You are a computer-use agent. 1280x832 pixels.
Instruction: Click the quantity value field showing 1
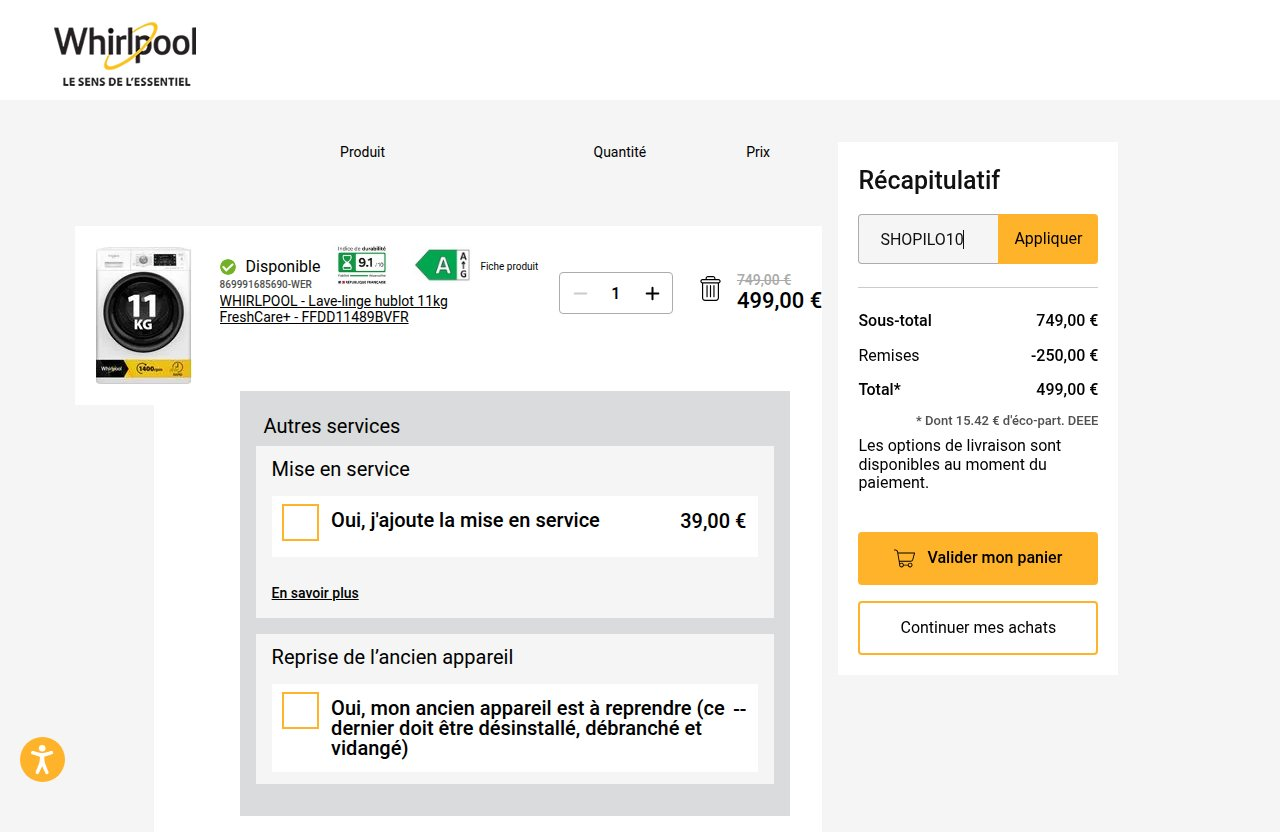616,293
